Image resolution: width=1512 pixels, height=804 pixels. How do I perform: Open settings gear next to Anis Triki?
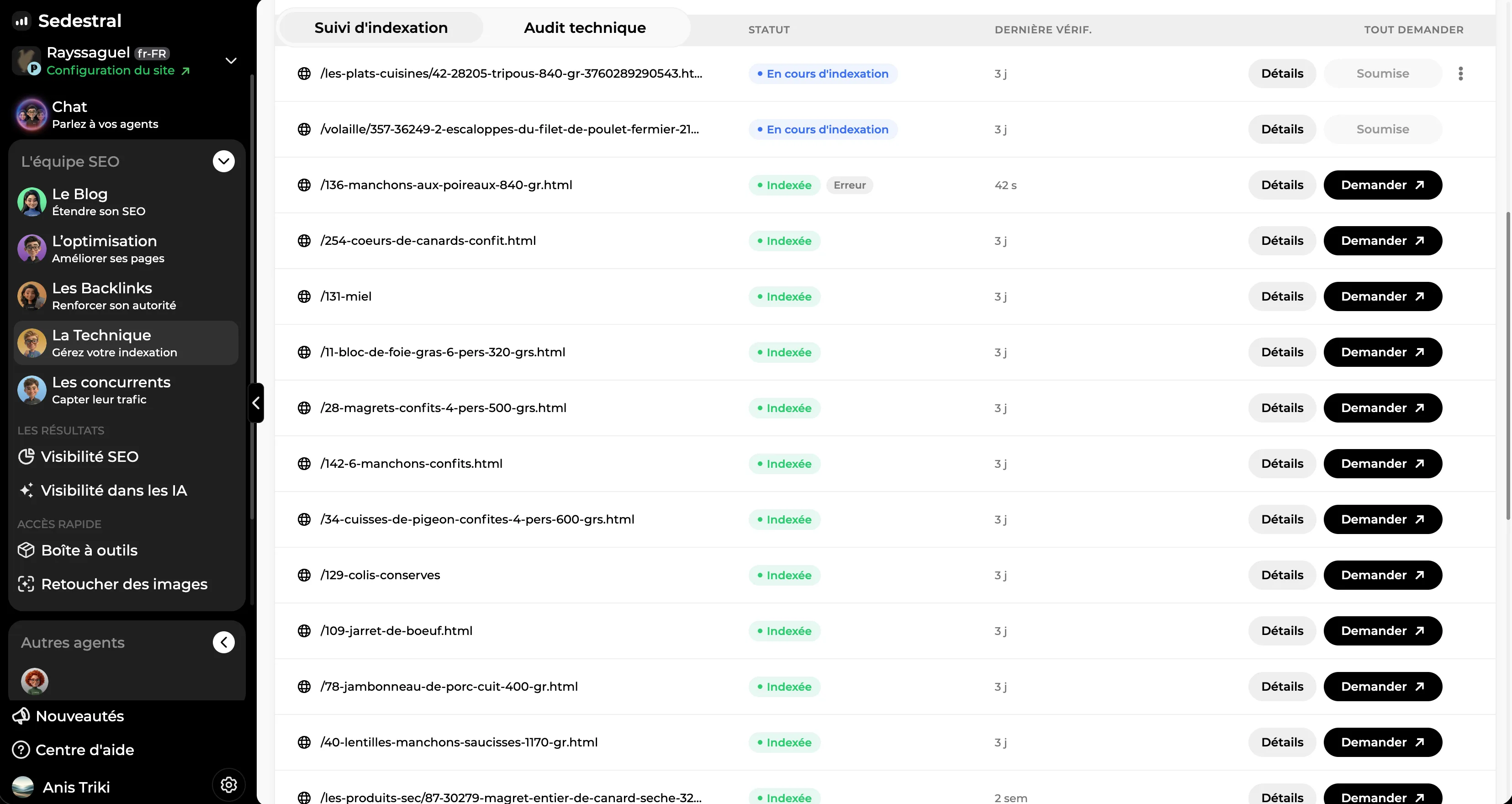coord(229,785)
